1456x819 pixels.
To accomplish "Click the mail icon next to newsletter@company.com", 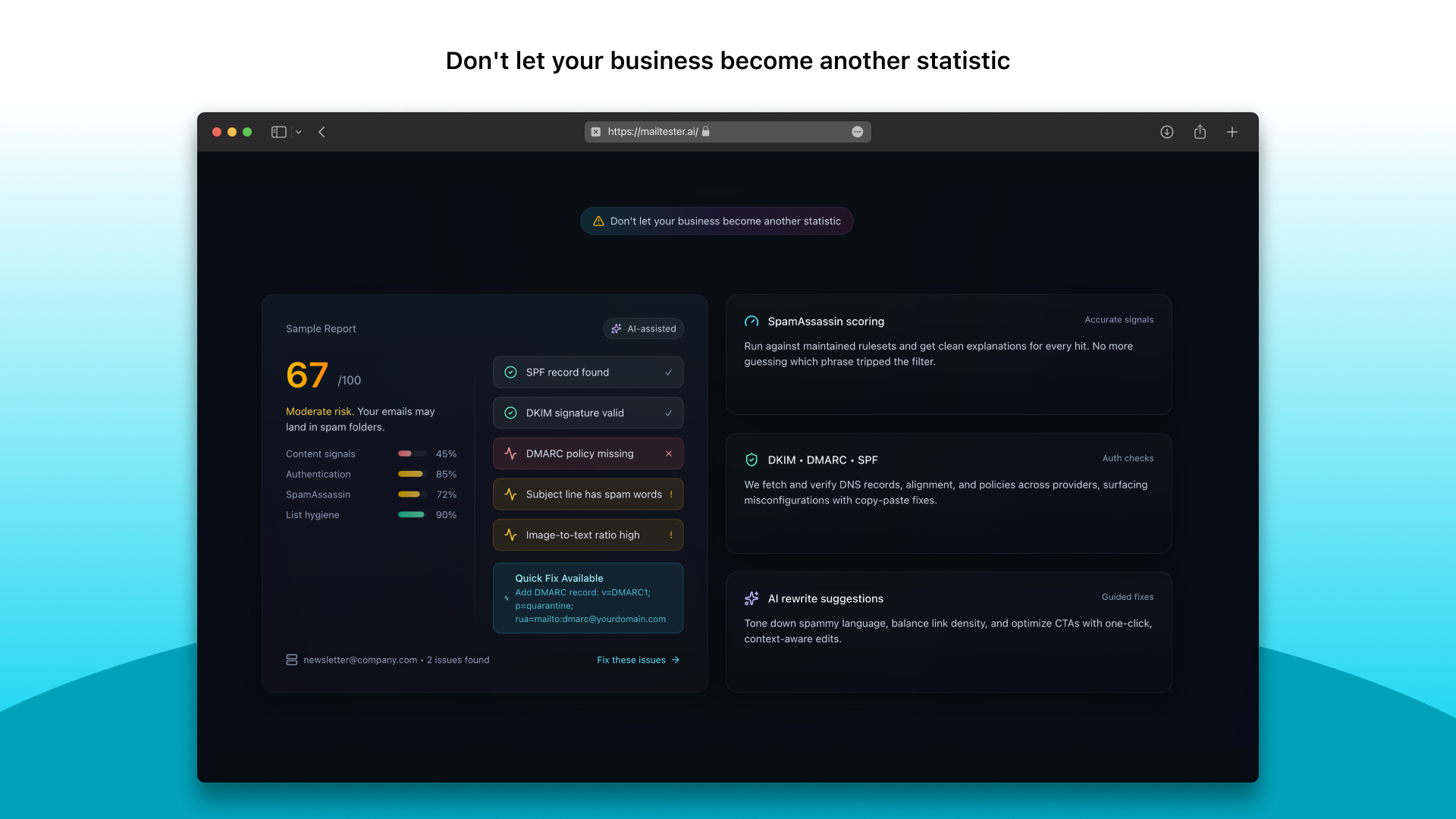I will (291, 660).
